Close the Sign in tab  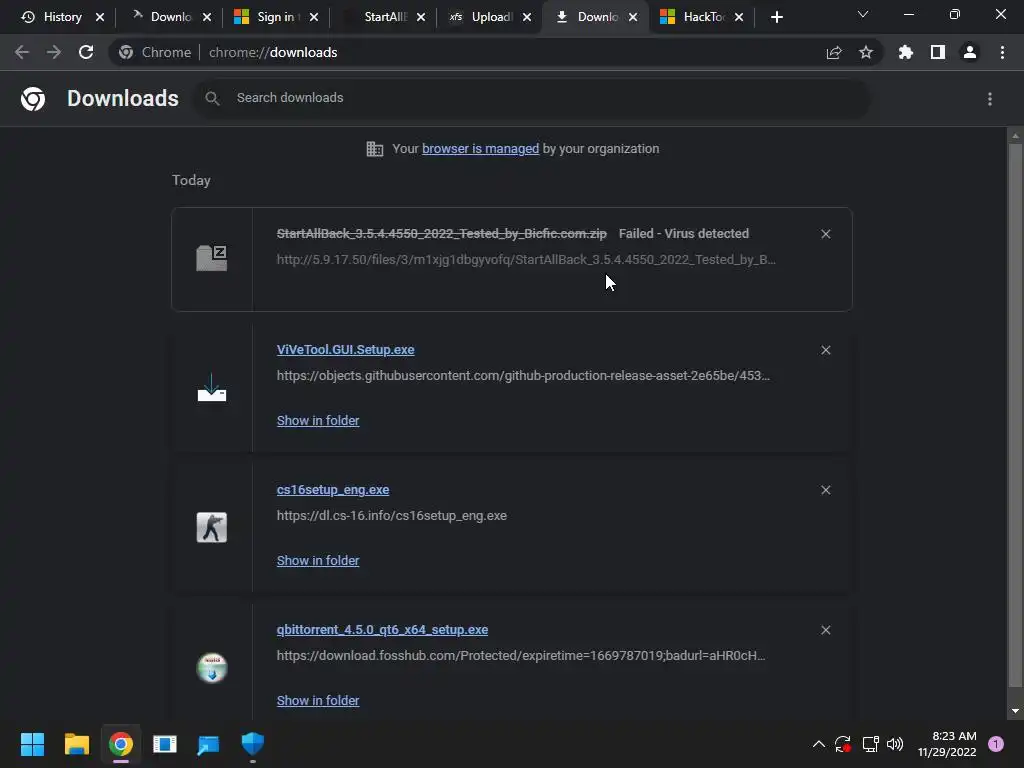314,17
